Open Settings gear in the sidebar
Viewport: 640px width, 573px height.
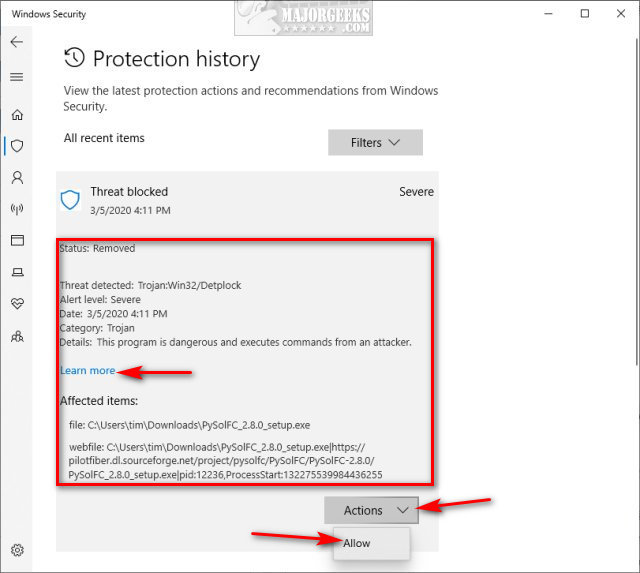click(x=17, y=550)
